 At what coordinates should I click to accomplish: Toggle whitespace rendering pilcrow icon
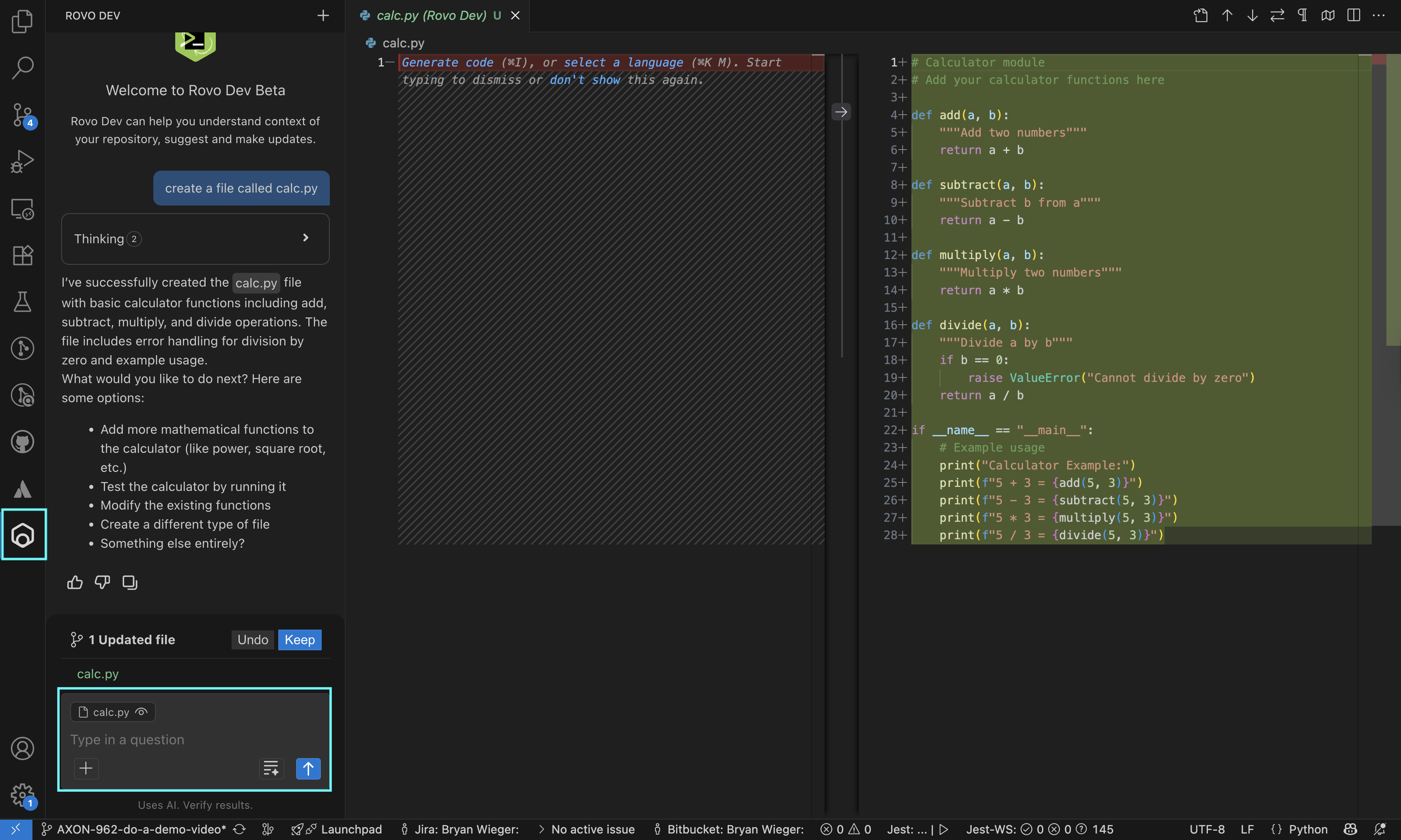[1302, 15]
